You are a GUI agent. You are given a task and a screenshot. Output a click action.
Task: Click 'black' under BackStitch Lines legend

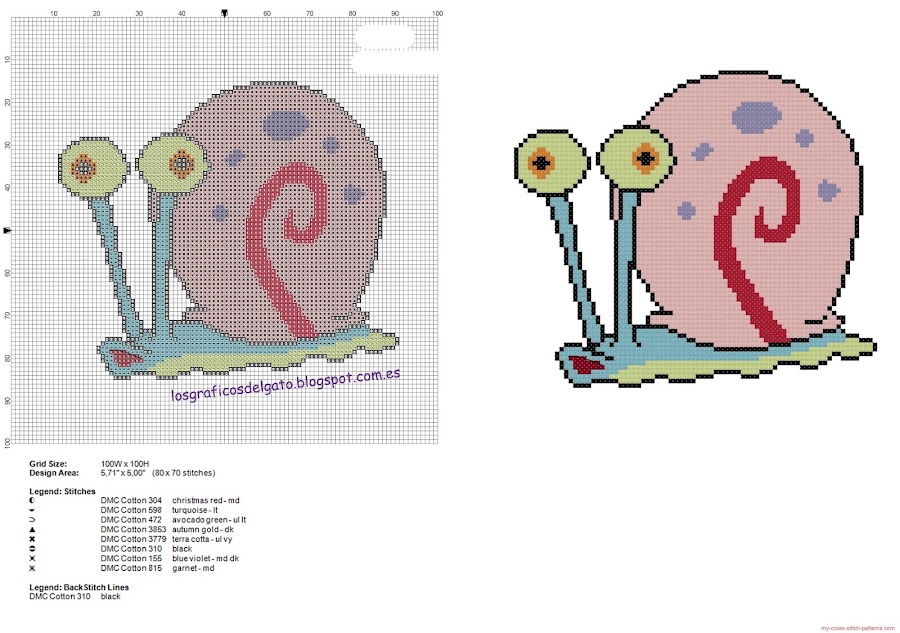click(110, 597)
